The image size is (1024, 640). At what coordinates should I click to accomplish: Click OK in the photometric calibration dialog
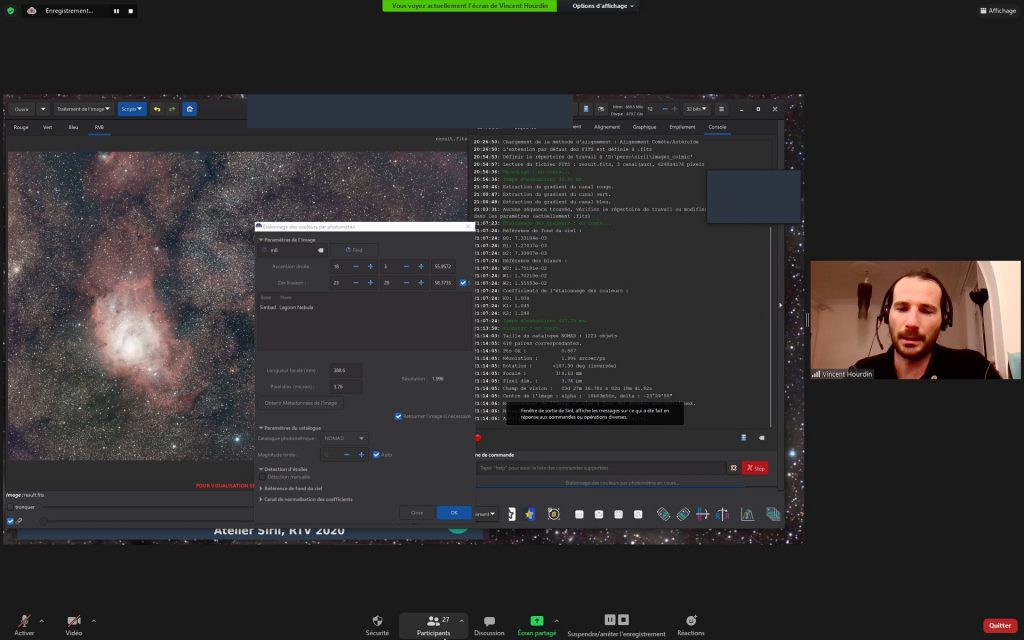tap(454, 513)
